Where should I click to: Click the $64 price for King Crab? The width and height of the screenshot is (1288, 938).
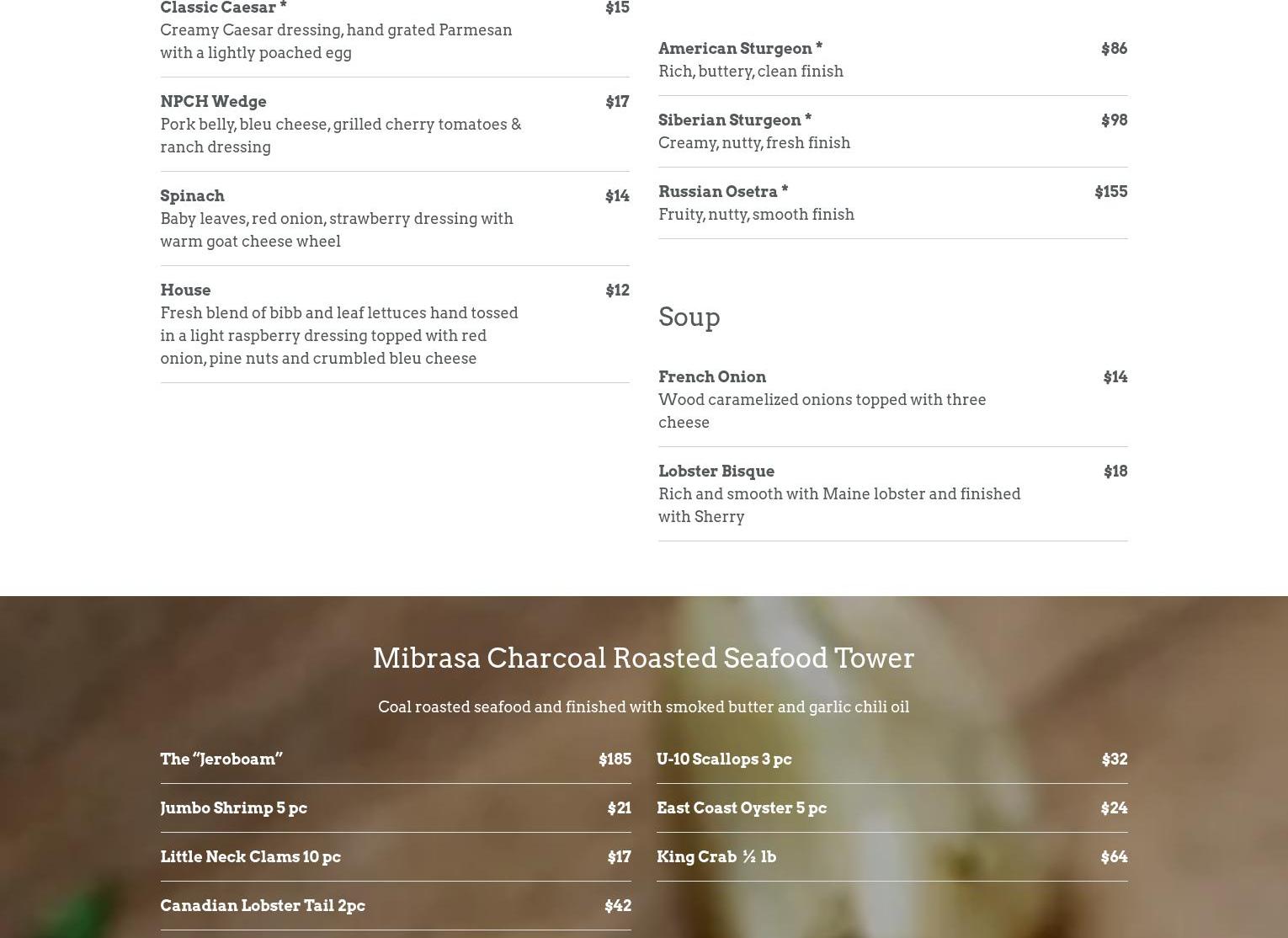click(1114, 856)
